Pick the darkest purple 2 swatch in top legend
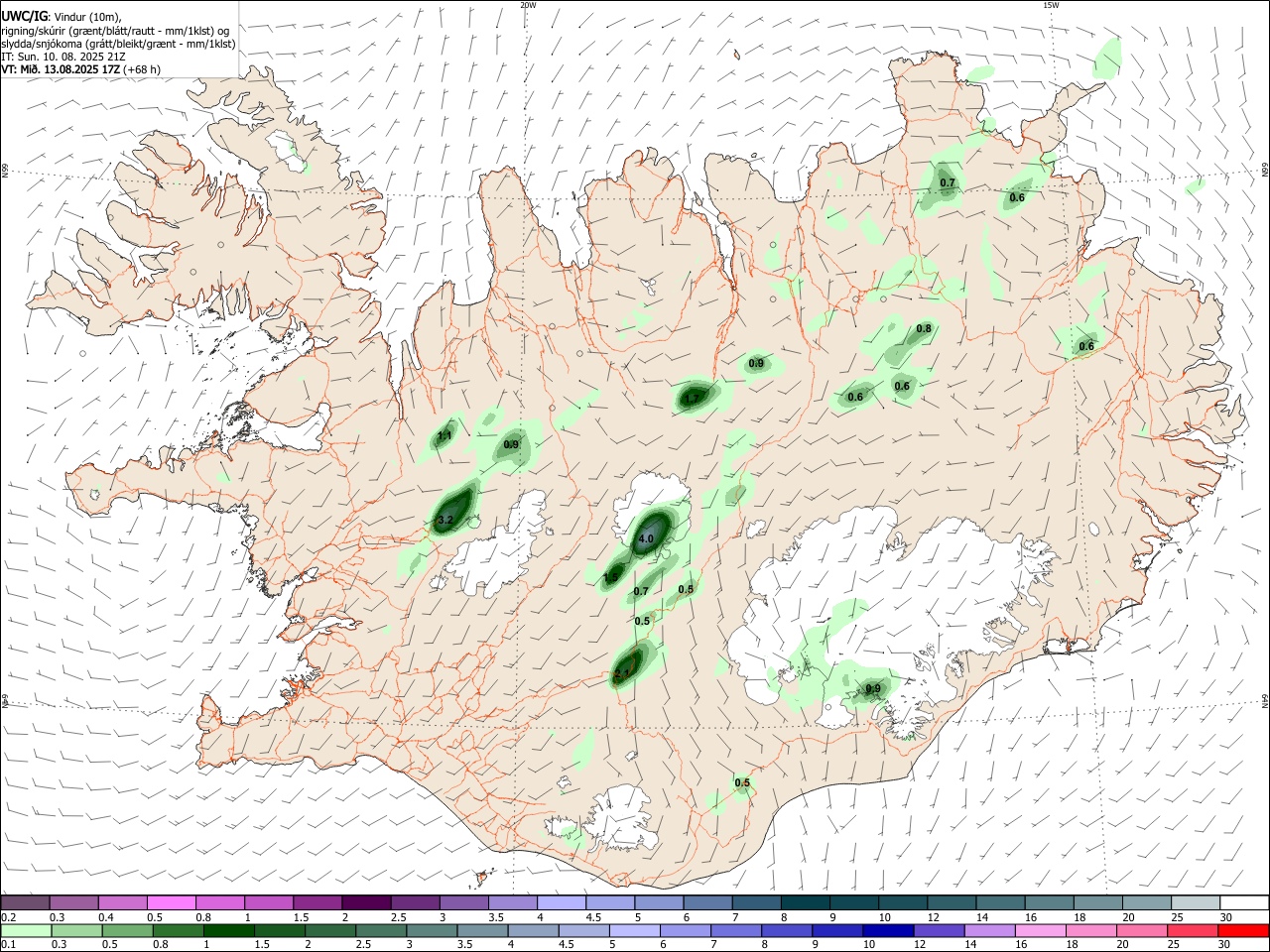This screenshot has height=952, width=1270. tap(366, 902)
